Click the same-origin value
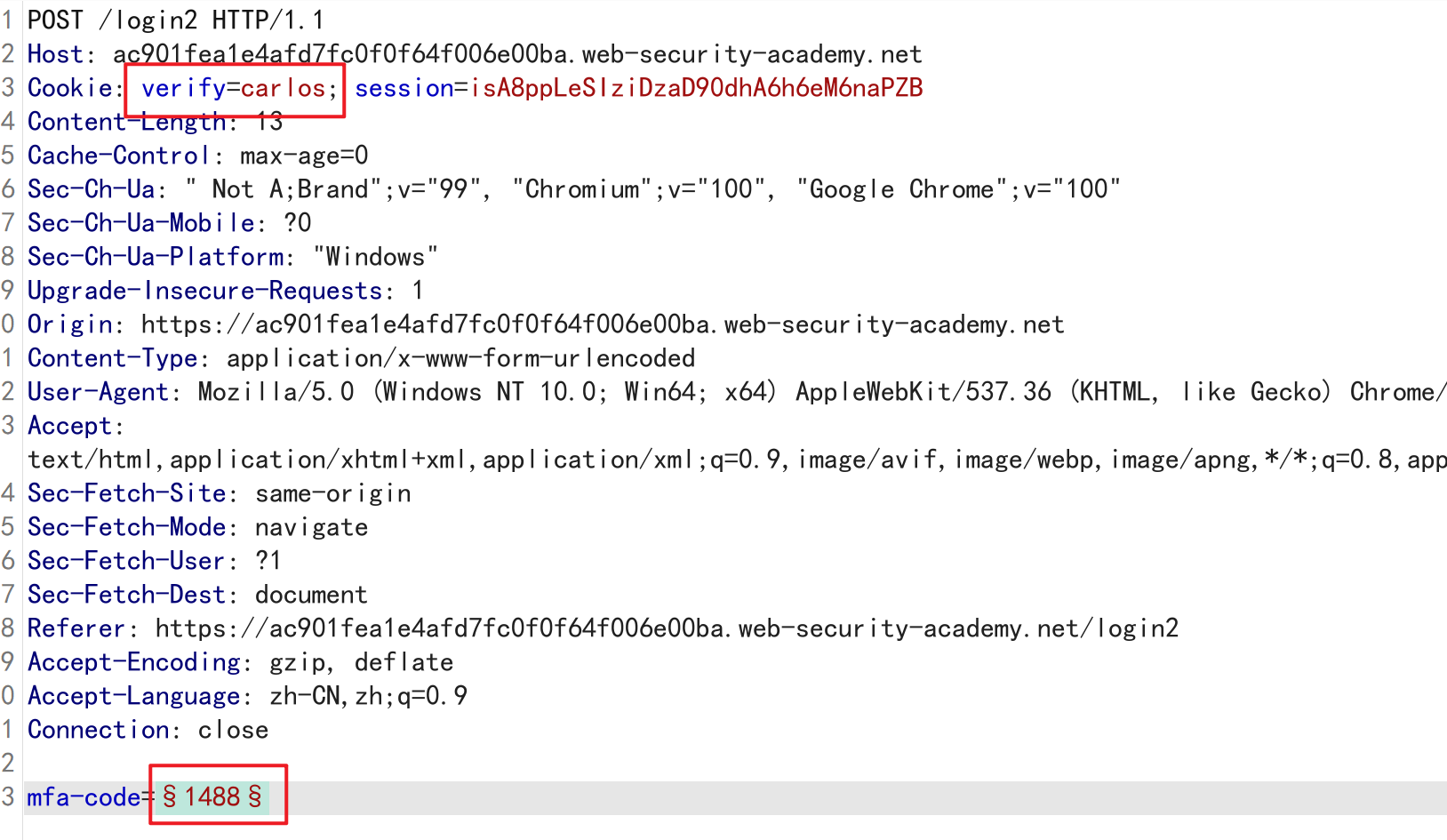 (333, 493)
